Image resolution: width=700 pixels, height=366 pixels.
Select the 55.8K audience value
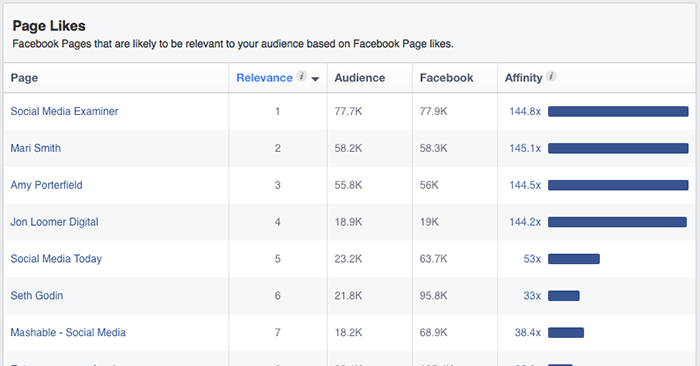click(x=348, y=185)
